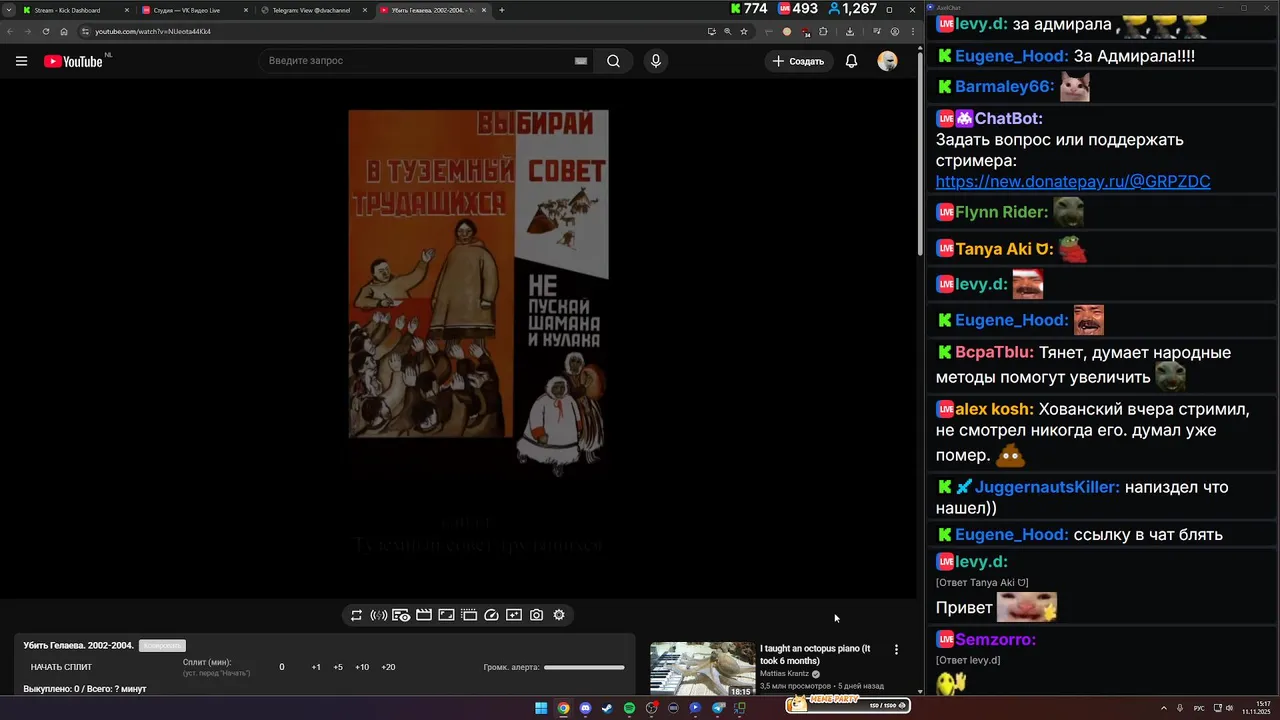Click Flynn Rider username in chat

pyautogui.click(x=1002, y=212)
